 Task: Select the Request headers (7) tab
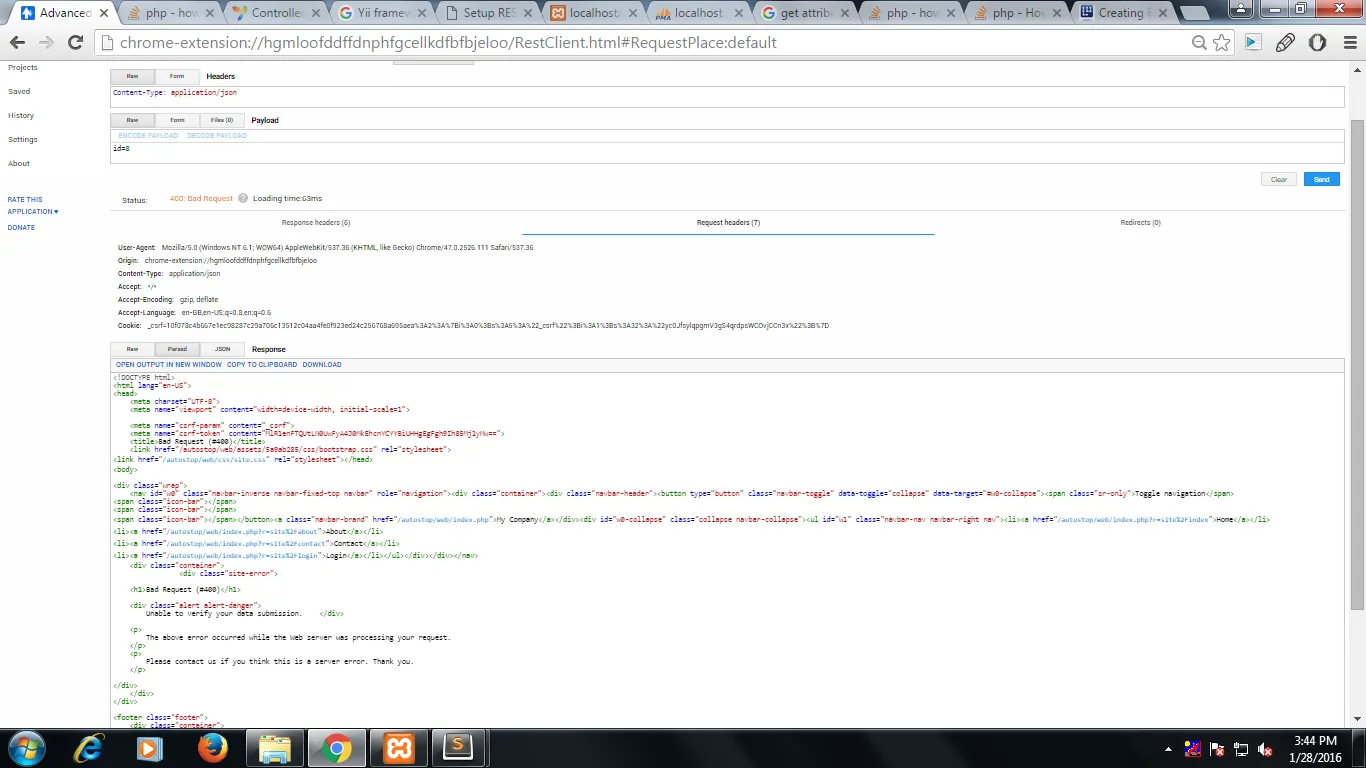coord(728,223)
